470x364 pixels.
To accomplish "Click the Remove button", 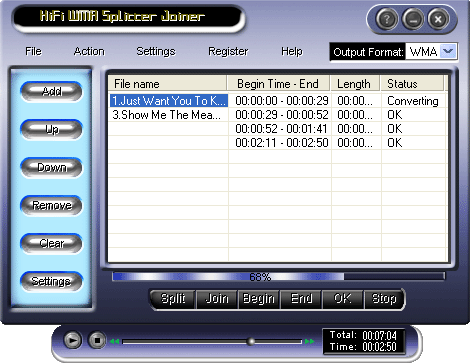I will click(51, 205).
